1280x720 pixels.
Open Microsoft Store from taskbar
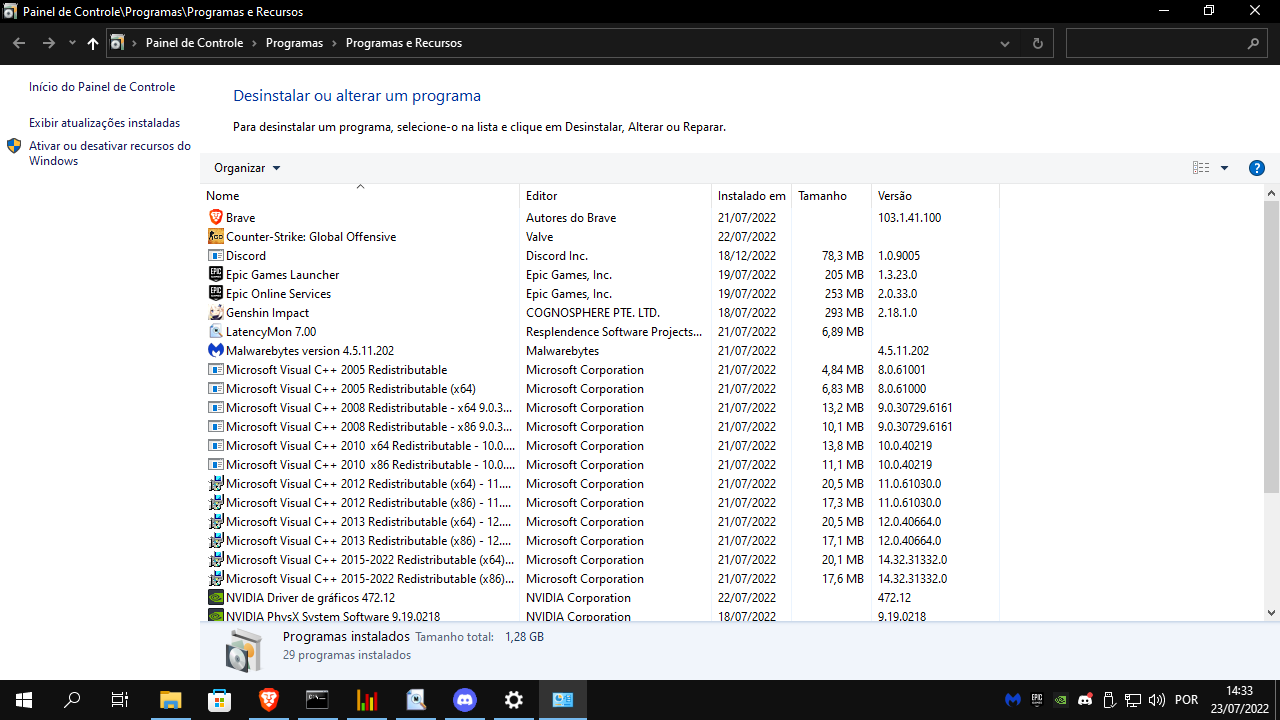[220, 700]
